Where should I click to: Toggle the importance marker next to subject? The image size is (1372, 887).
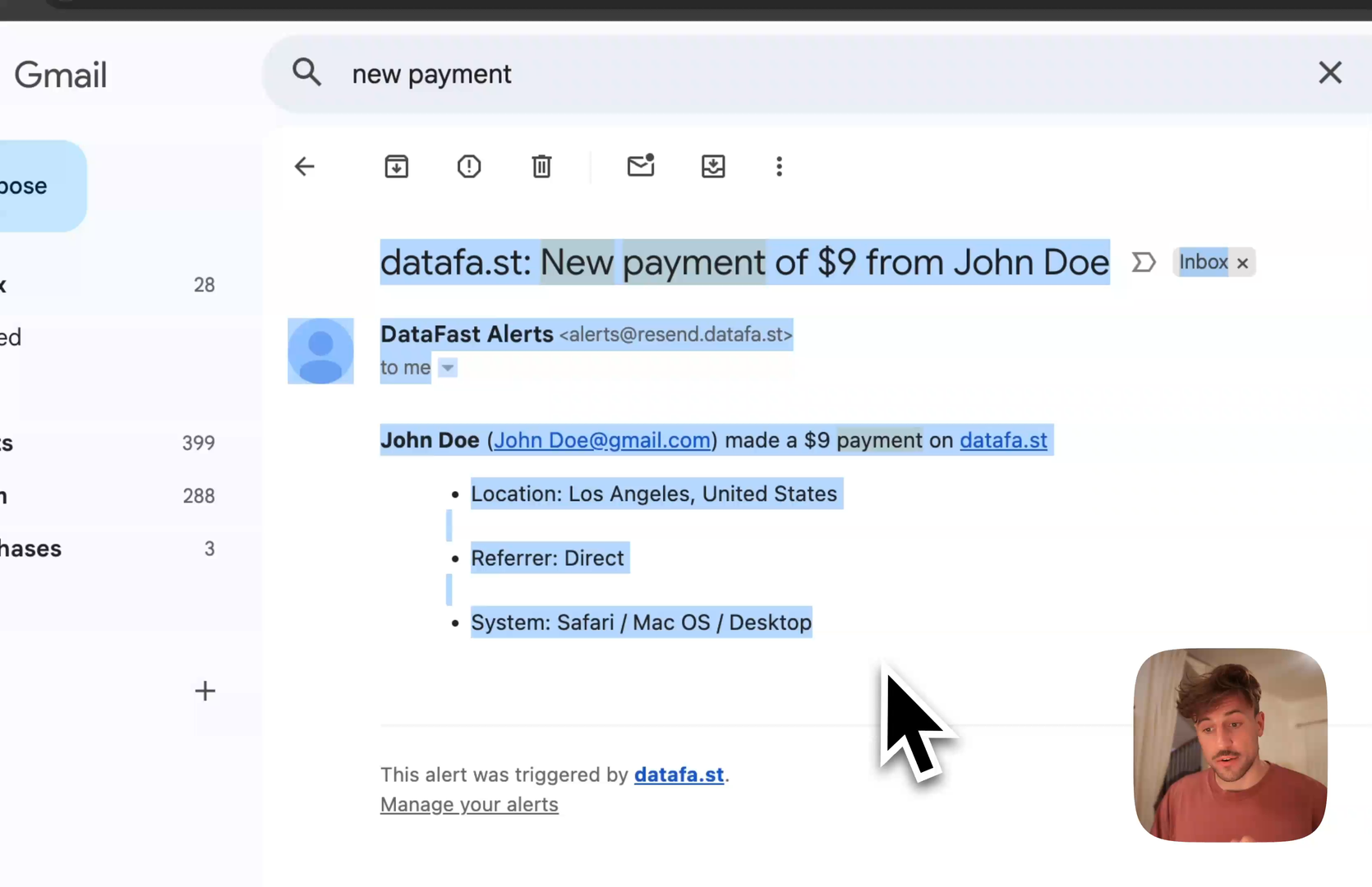pyautogui.click(x=1144, y=263)
